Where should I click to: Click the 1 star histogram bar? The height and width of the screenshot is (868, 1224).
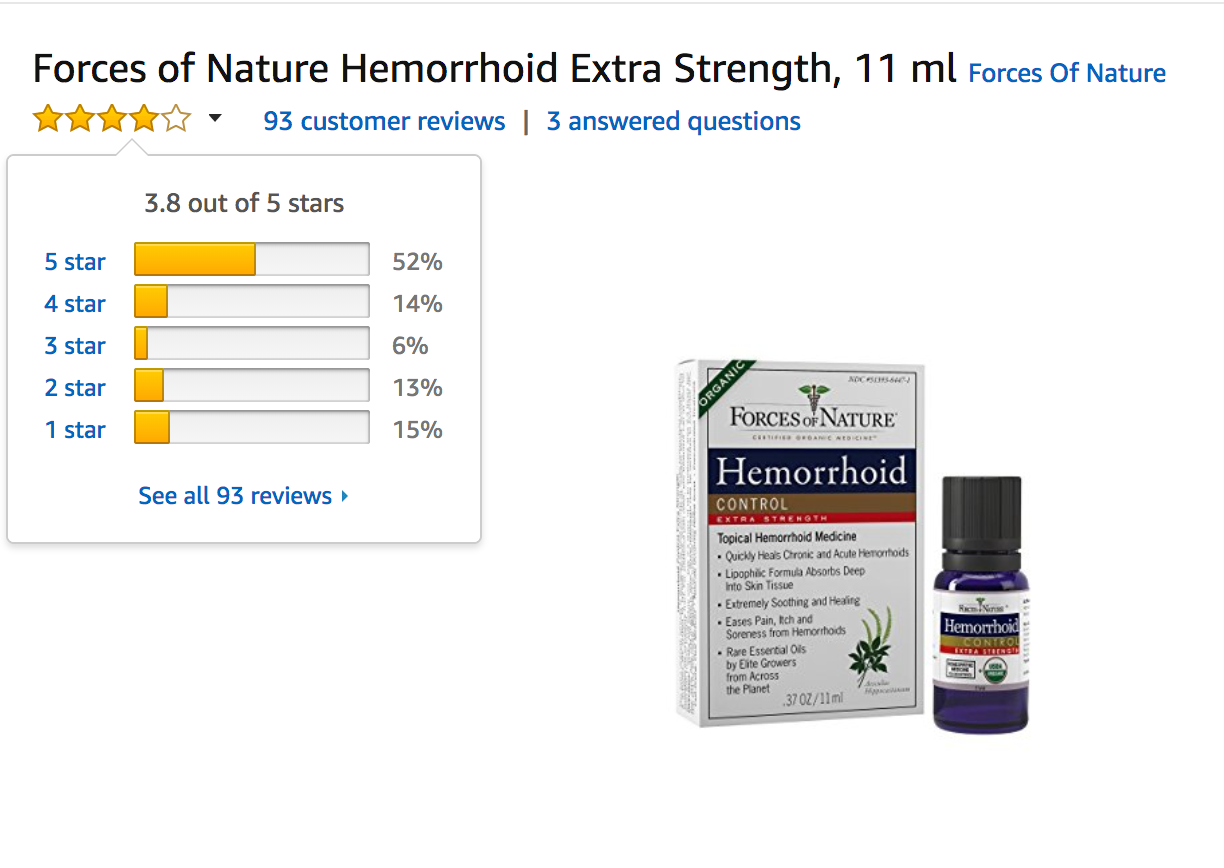click(252, 428)
